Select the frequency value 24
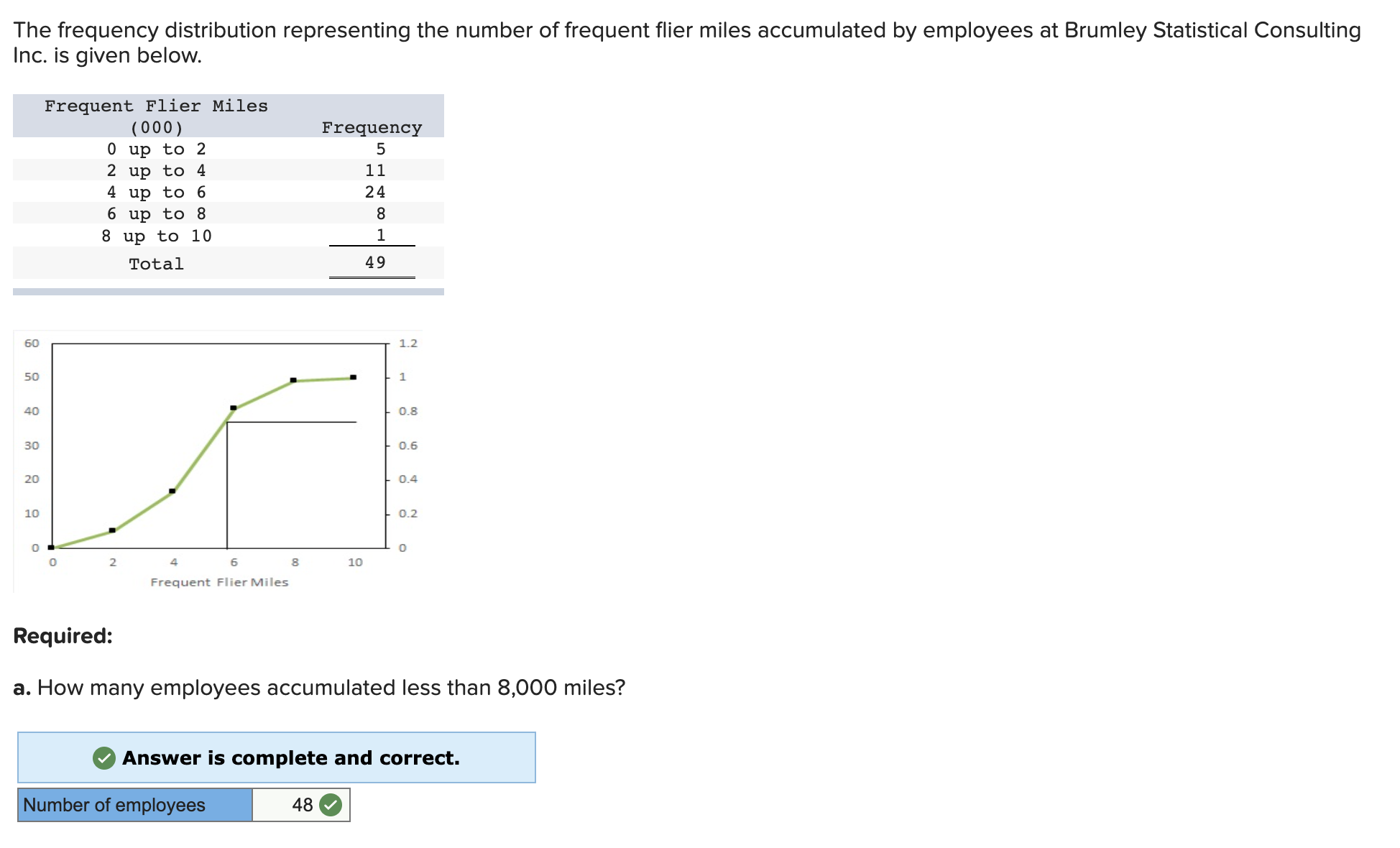Viewport: 1400px width, 848px height. pyautogui.click(x=377, y=192)
